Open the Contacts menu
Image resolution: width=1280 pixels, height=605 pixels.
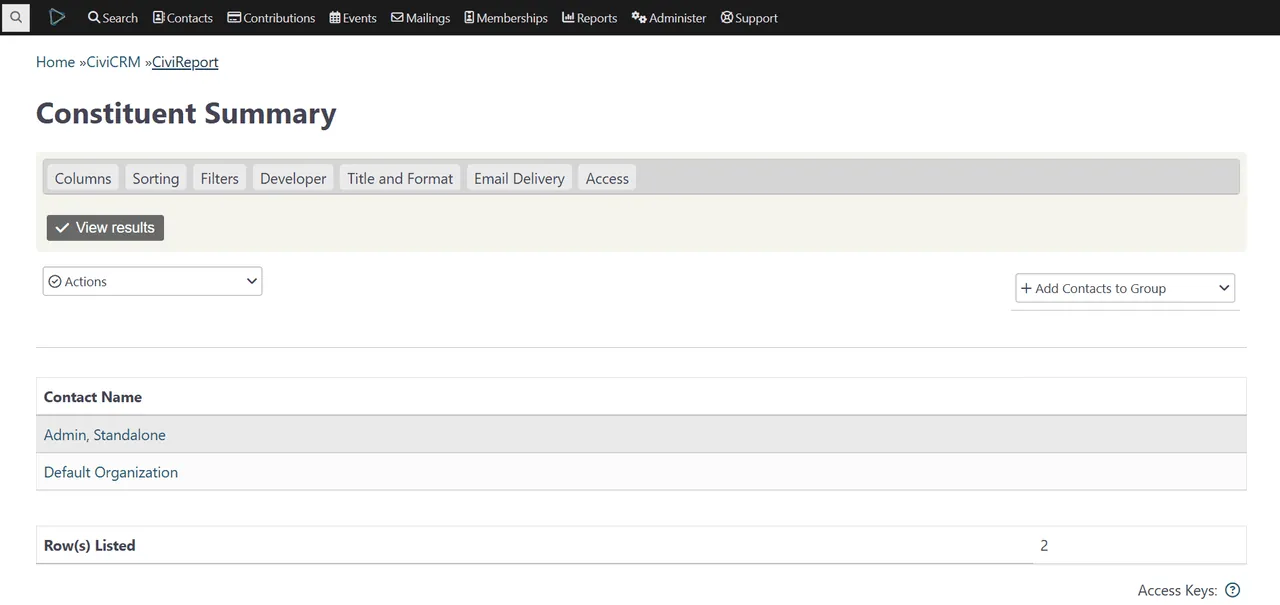click(x=183, y=18)
